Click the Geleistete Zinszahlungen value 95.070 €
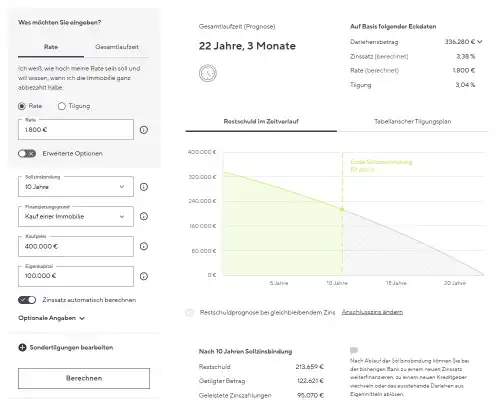The width and height of the screenshot is (496, 418). (310, 396)
